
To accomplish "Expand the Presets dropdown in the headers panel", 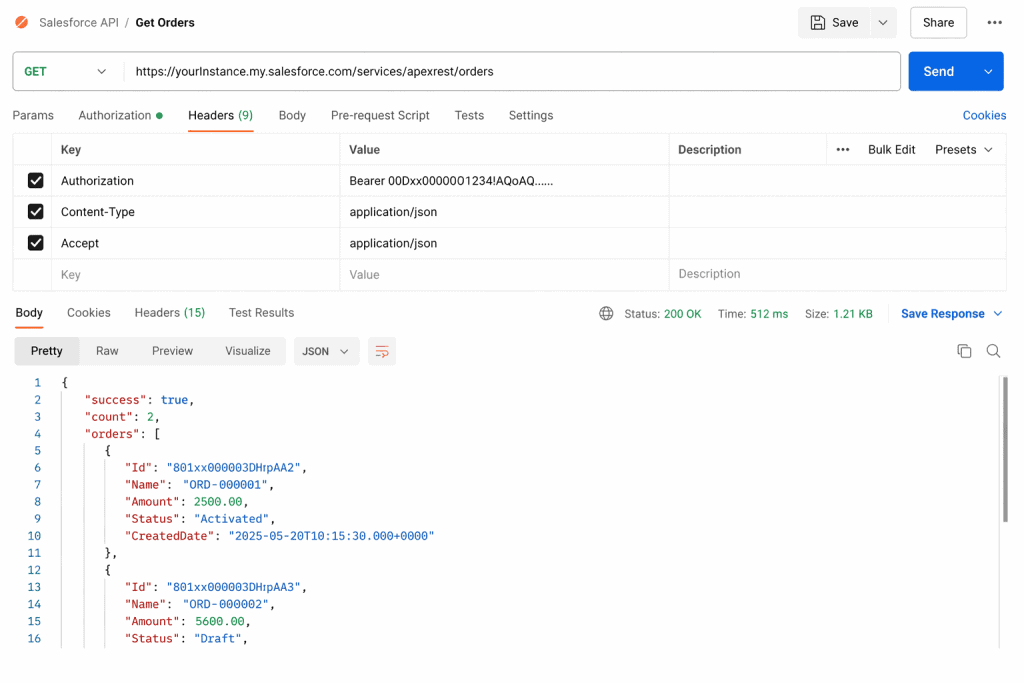I will click(x=963, y=149).
